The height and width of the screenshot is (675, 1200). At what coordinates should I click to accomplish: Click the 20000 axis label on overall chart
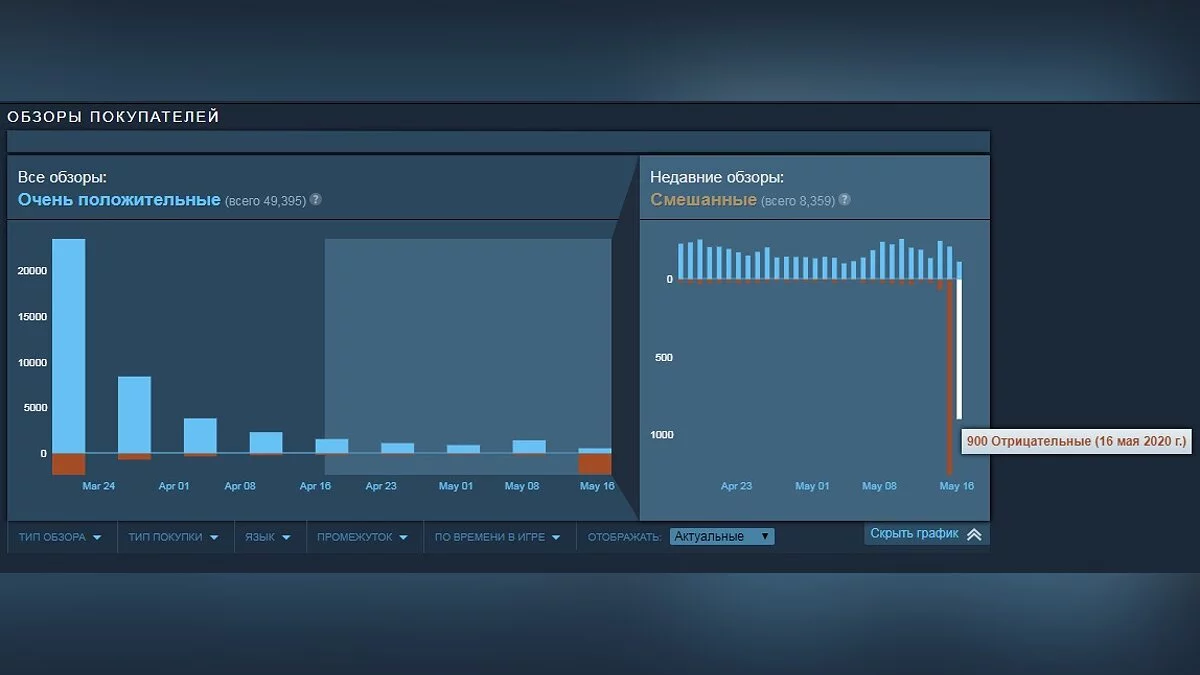[x=30, y=271]
